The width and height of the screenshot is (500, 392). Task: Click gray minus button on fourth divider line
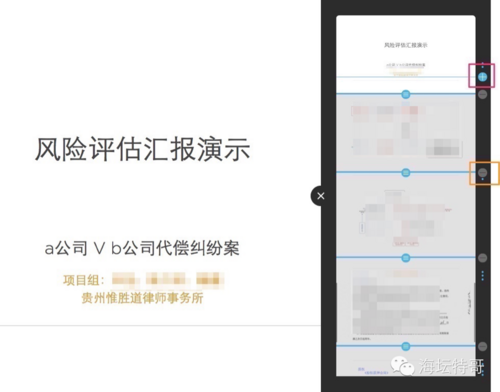(482, 347)
